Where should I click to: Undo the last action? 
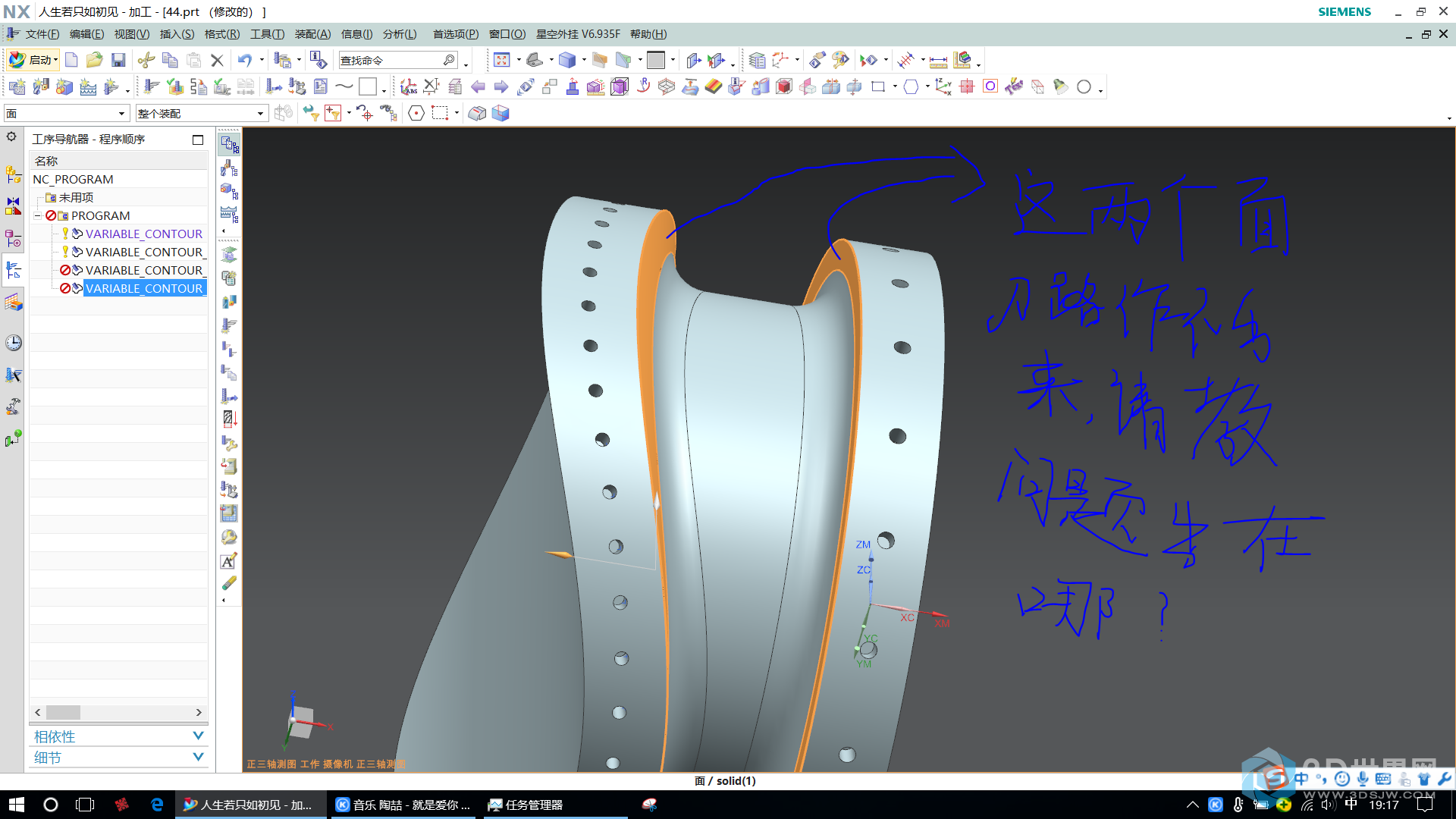(x=244, y=60)
